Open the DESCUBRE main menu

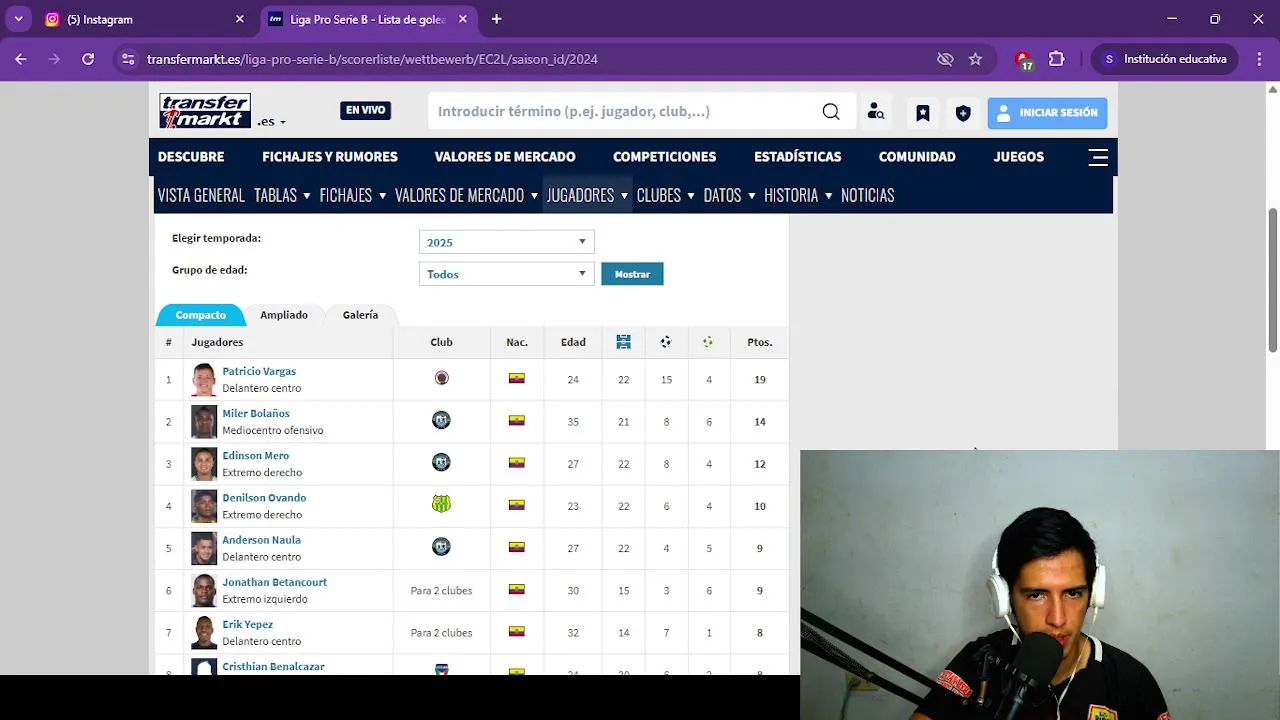pos(191,157)
